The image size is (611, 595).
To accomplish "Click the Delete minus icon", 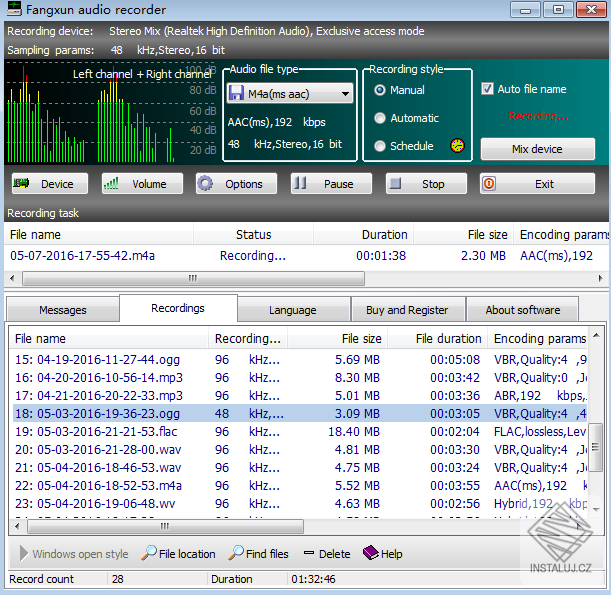I will [x=309, y=553].
